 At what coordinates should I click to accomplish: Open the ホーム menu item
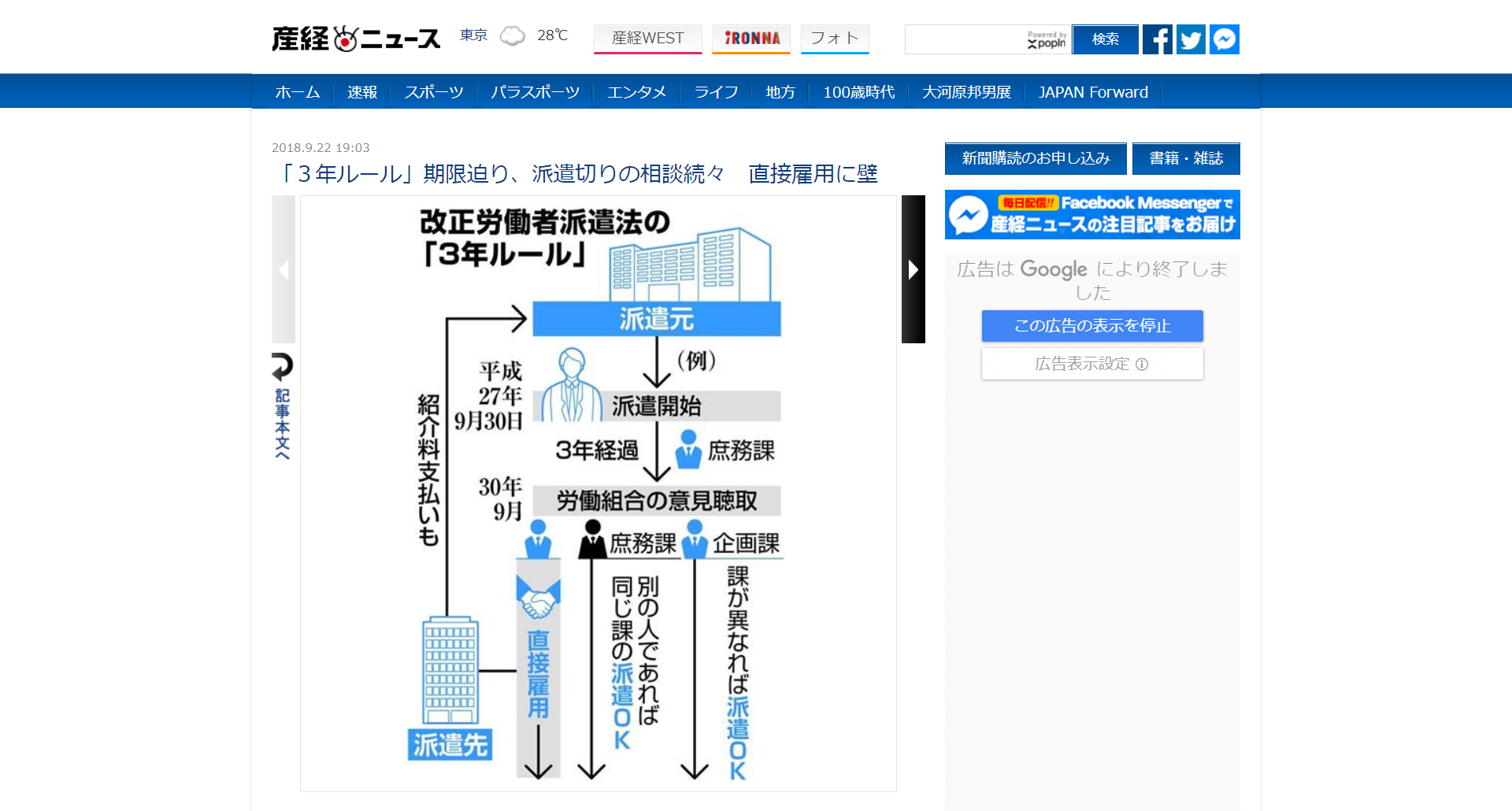point(298,92)
